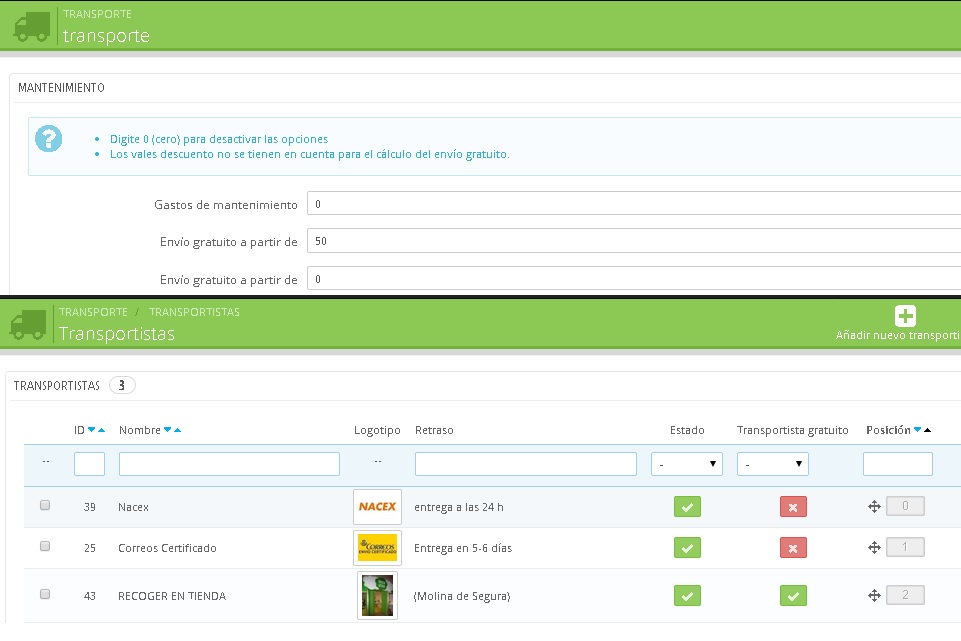Click the move handle for Nacex row
961x641 pixels.
875,506
